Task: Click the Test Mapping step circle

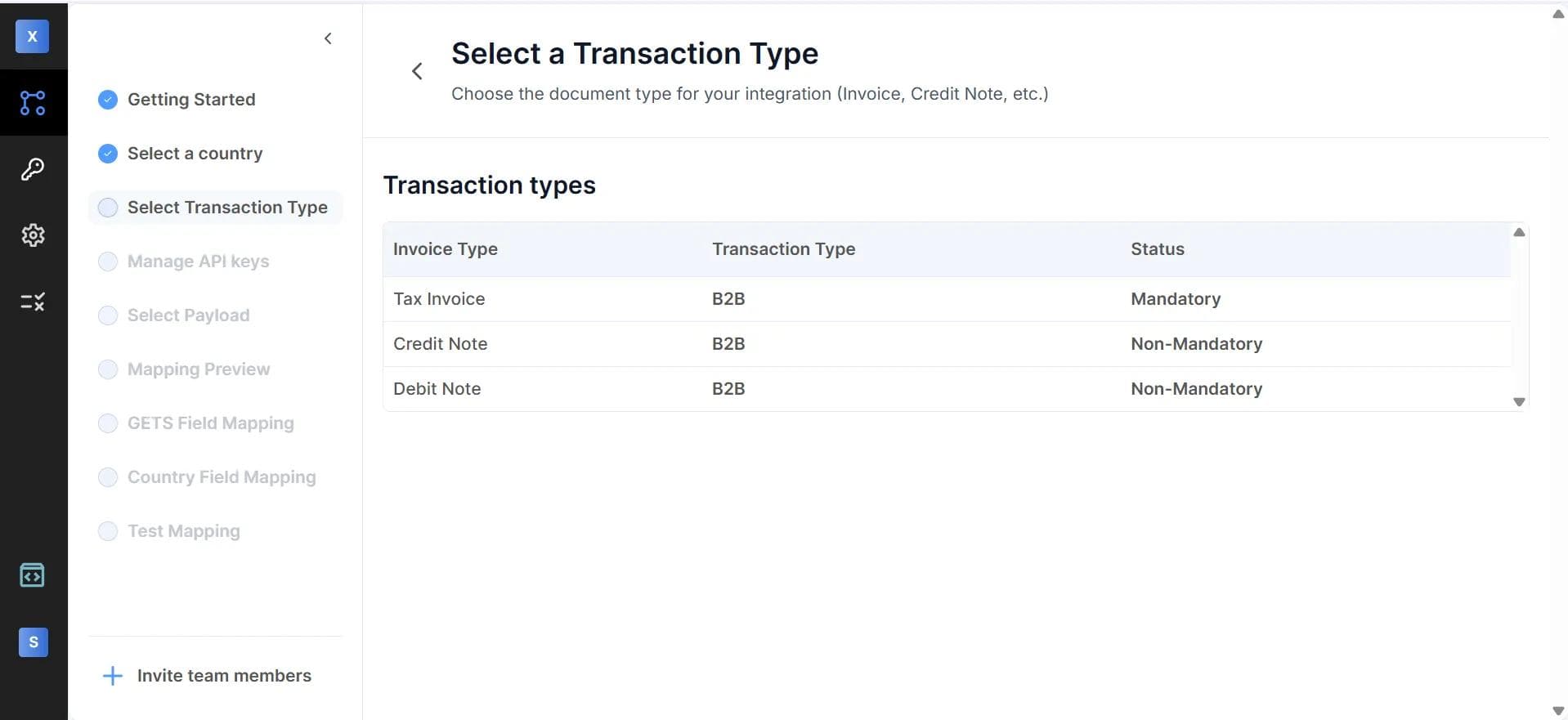Action: coord(107,530)
